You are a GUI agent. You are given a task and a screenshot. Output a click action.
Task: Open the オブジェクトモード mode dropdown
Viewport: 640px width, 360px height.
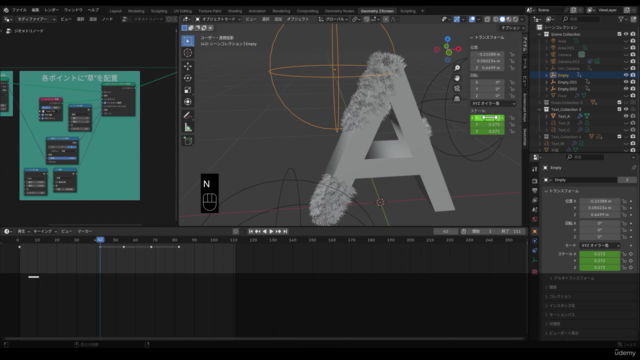218,19
